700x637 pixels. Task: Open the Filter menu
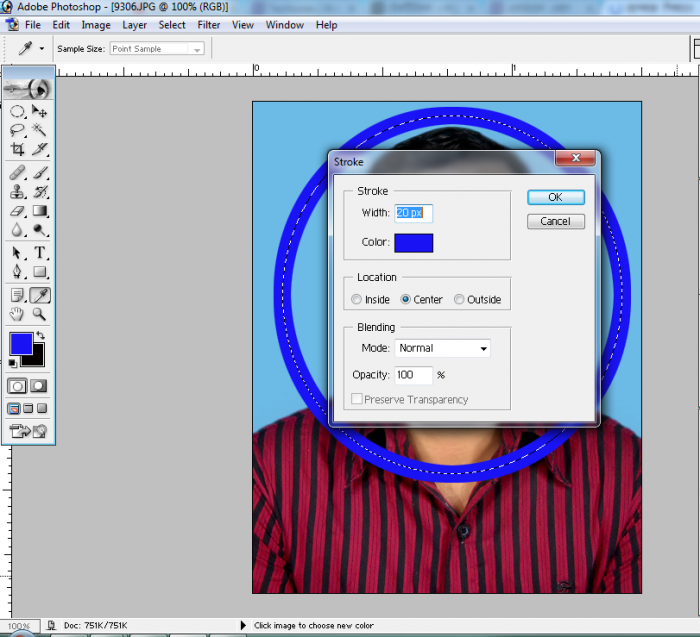point(209,25)
